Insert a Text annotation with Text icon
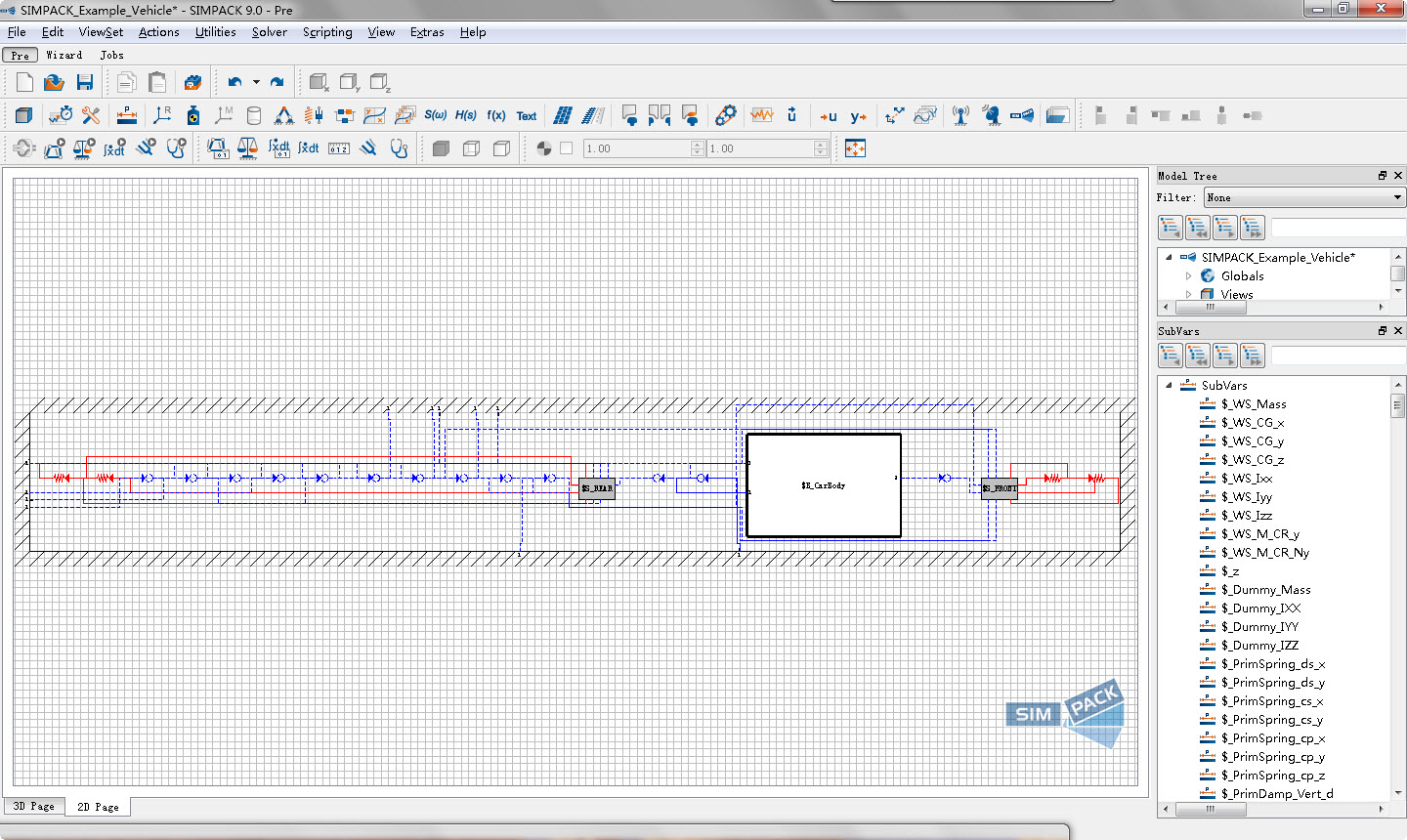 click(x=527, y=116)
